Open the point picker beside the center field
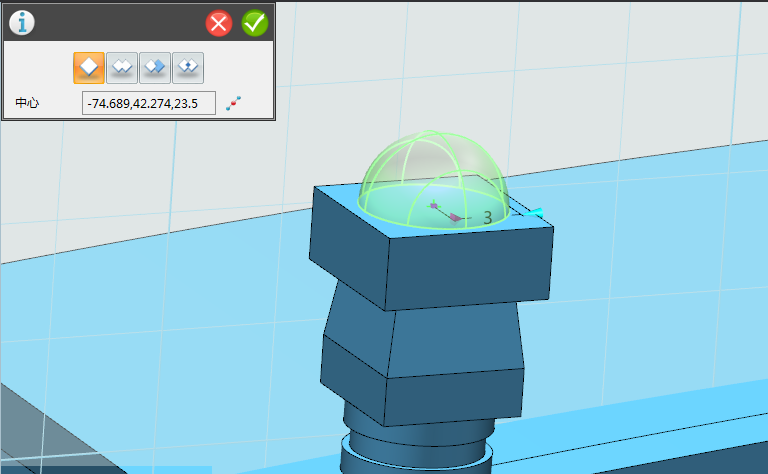This screenshot has height=474, width=768. [234, 103]
